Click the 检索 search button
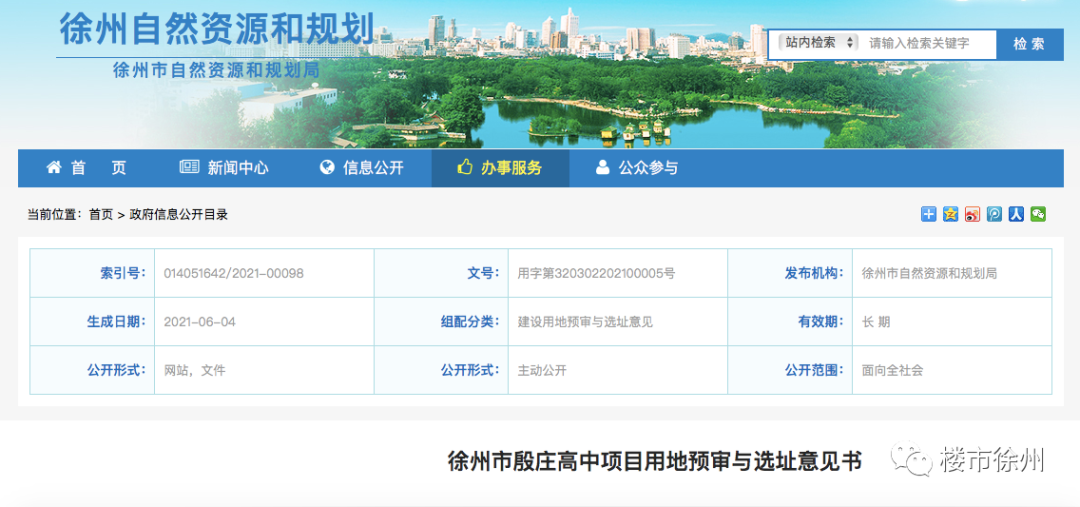The height and width of the screenshot is (507, 1080). point(1029,44)
